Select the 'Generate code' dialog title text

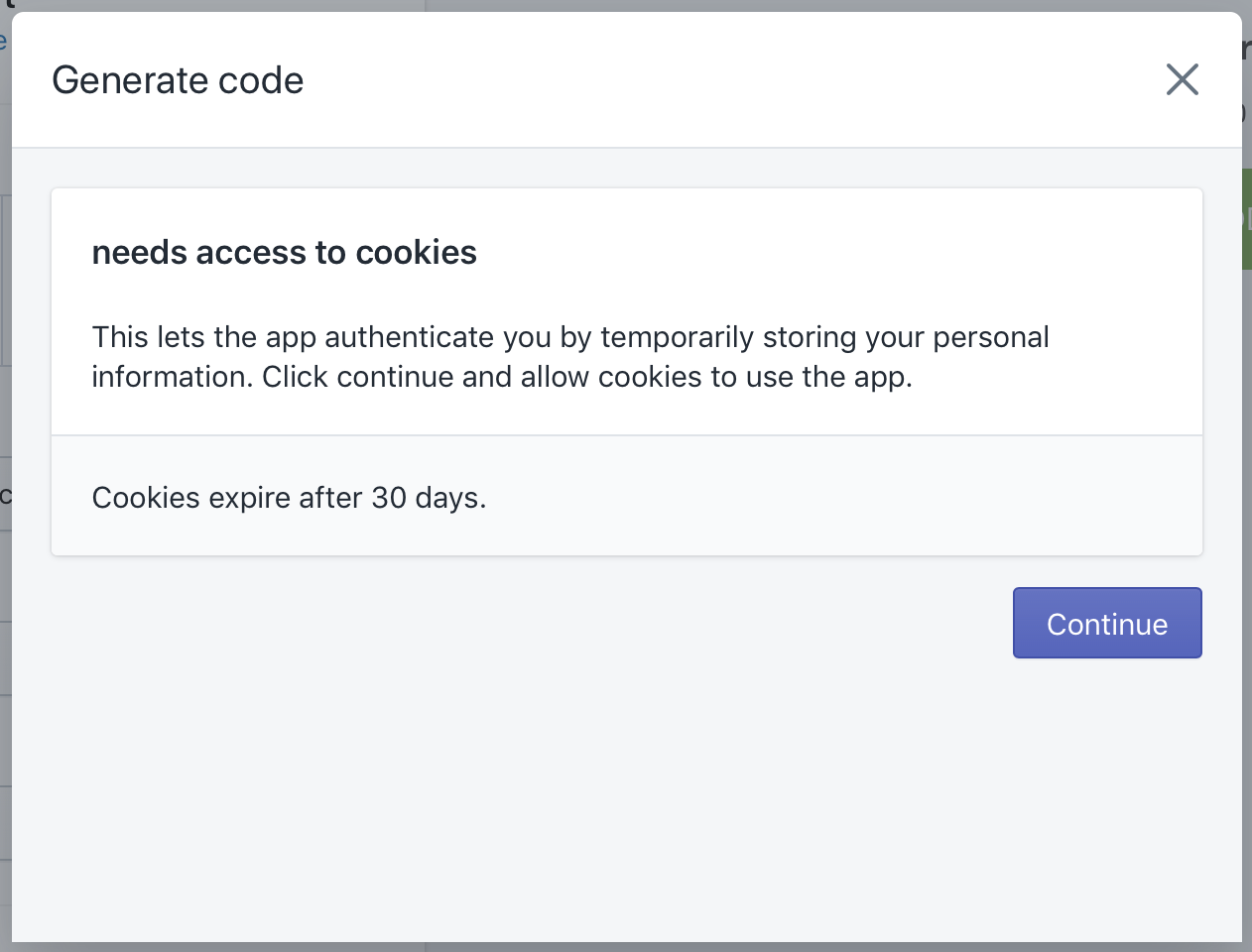pos(179,79)
